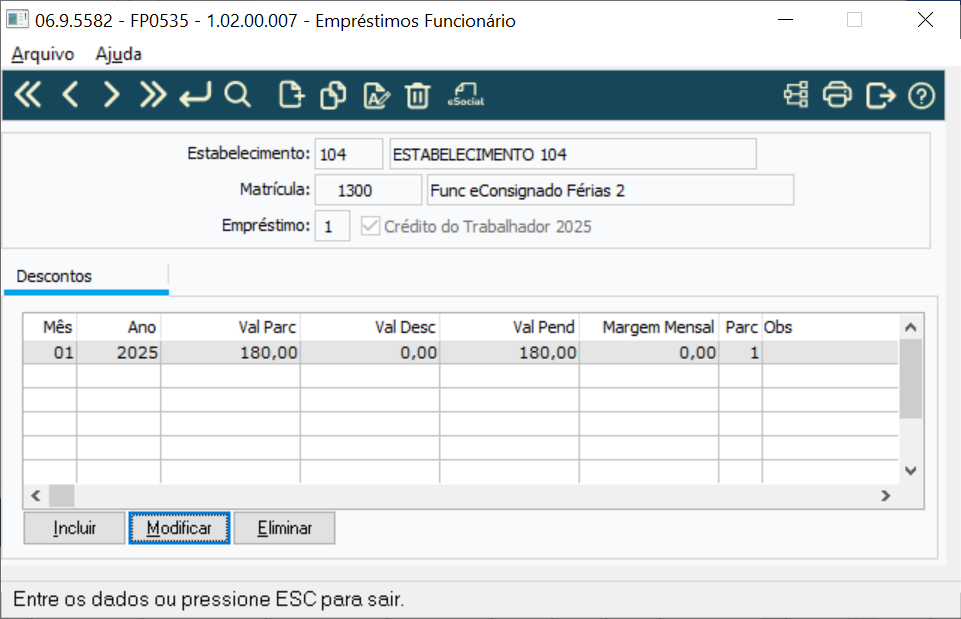Go to the next record
This screenshot has width=961, height=619.
[111, 95]
